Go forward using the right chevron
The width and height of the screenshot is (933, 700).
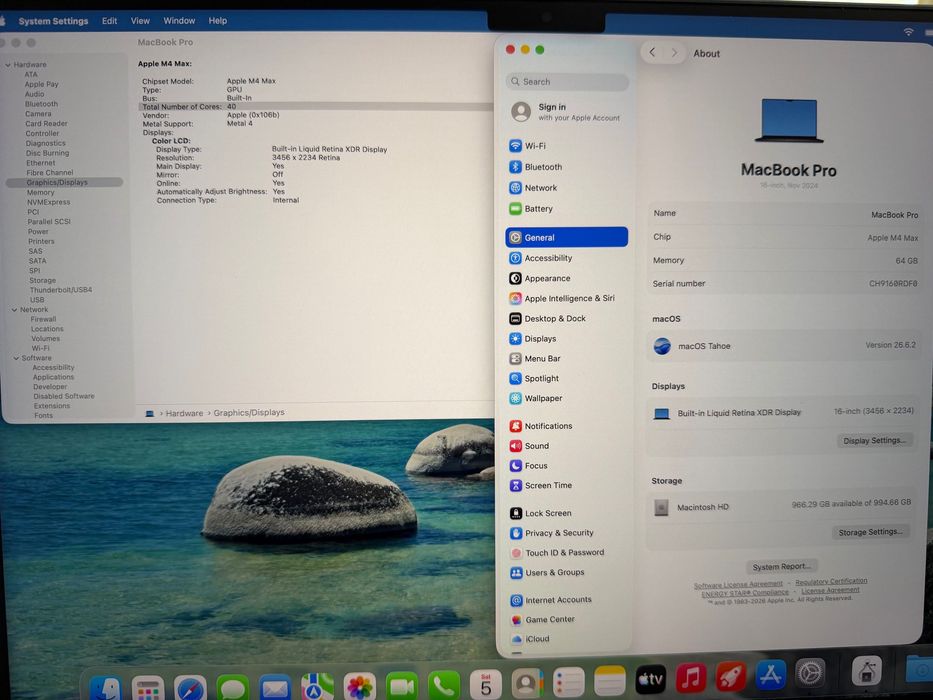[x=674, y=52]
